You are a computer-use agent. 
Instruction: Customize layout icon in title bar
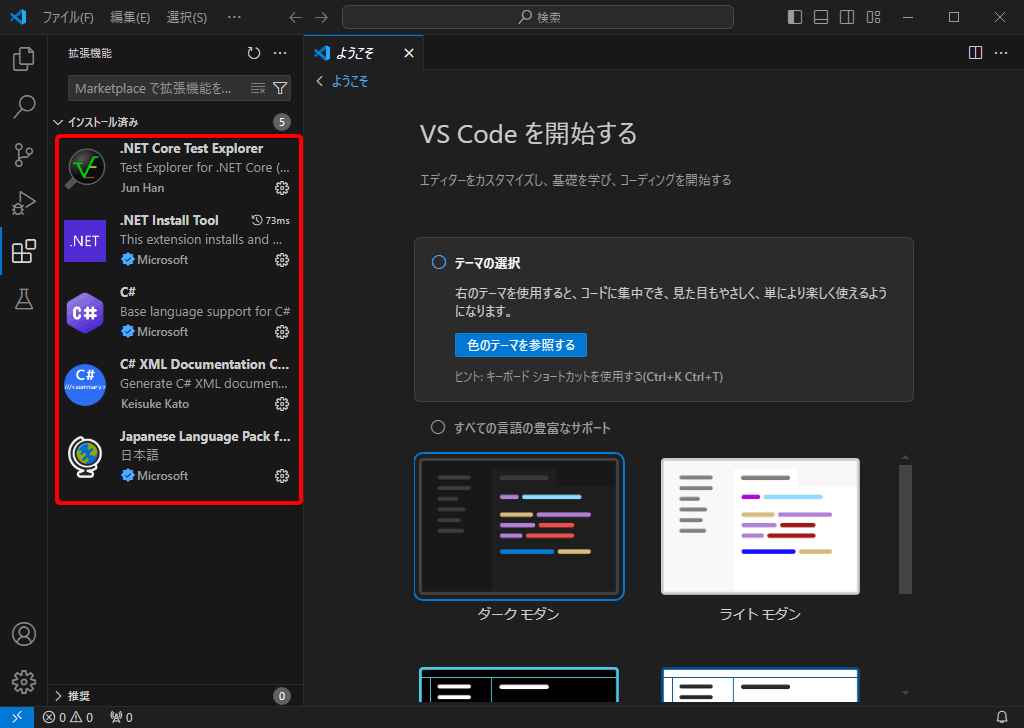874,17
